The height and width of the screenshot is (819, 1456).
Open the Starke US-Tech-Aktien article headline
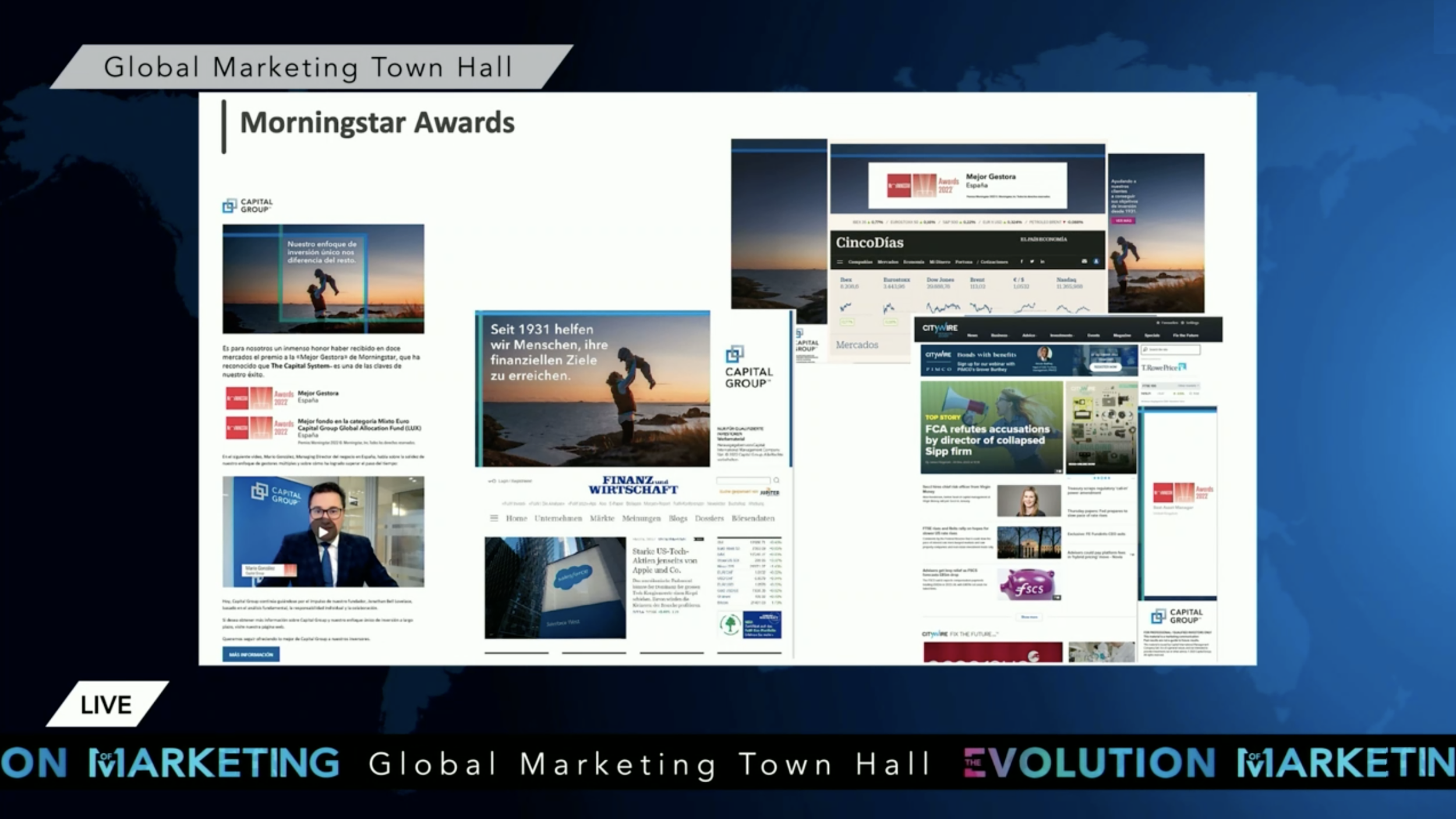pos(665,561)
